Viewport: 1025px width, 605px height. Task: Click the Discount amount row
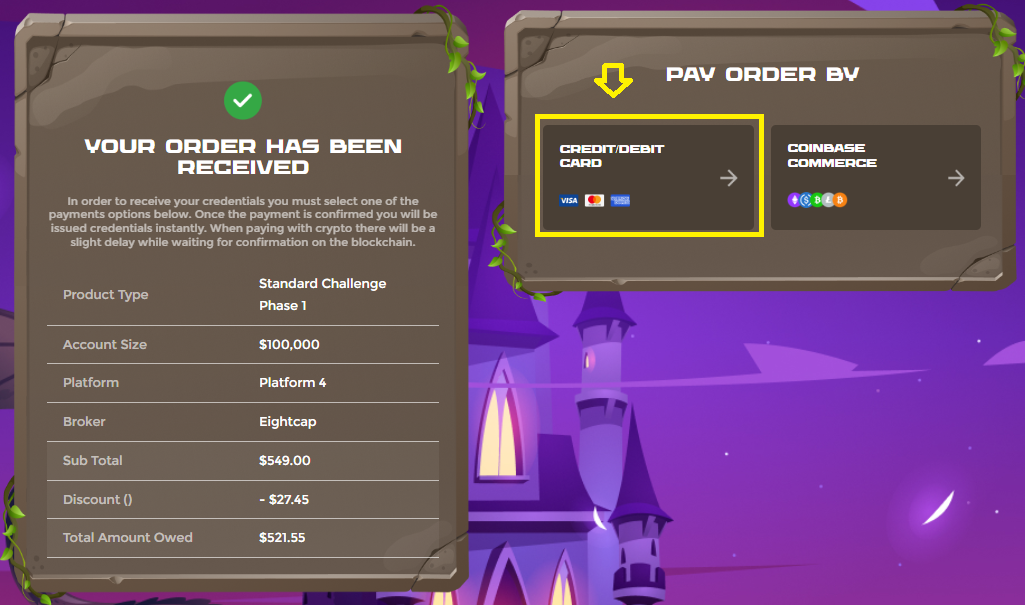243,499
